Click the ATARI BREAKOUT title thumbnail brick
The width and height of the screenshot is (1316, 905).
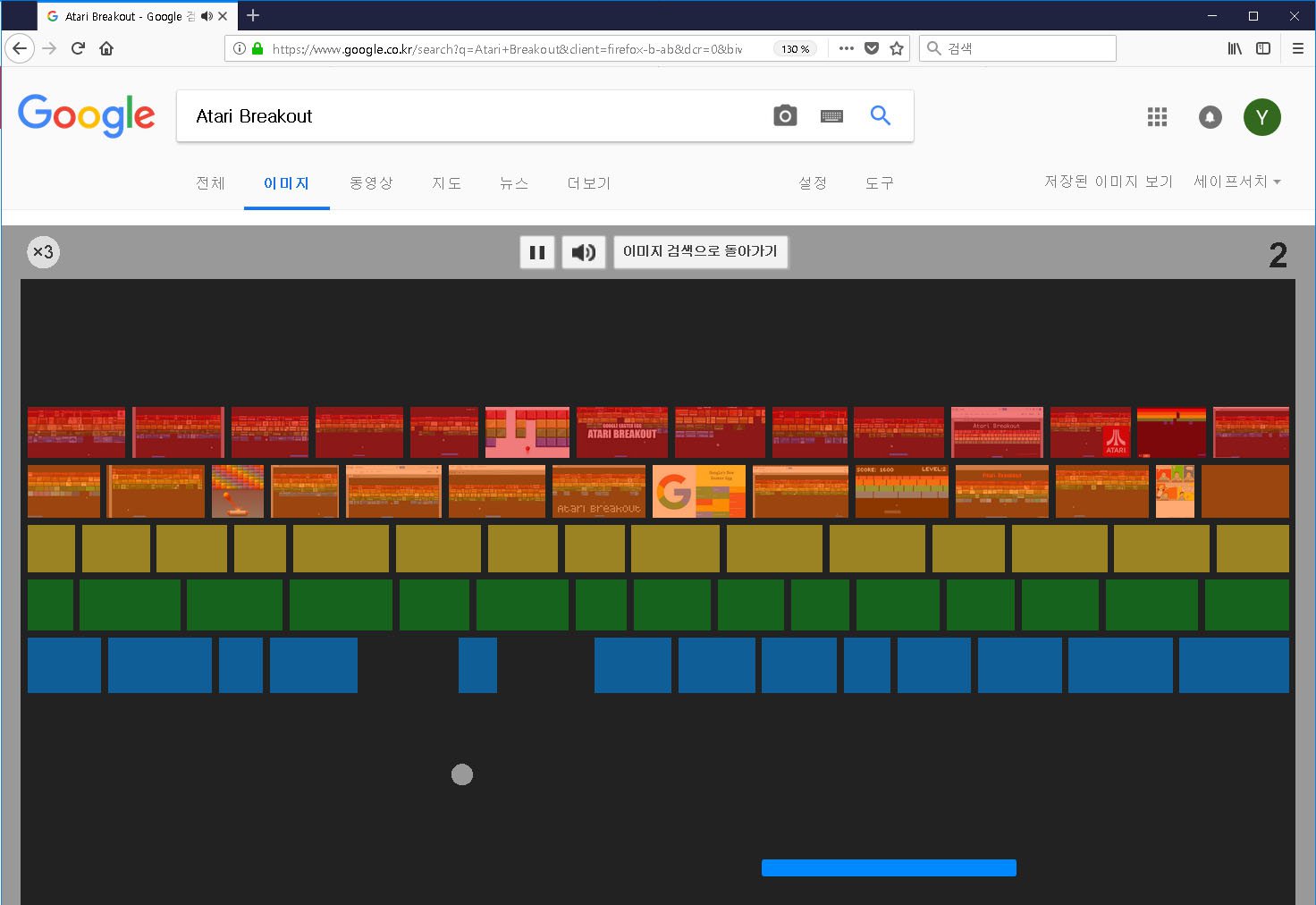(x=622, y=432)
